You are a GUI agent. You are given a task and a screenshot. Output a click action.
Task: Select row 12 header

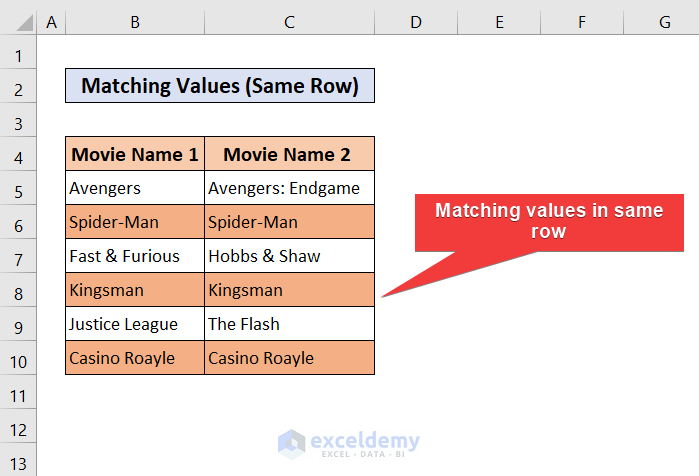[18, 429]
